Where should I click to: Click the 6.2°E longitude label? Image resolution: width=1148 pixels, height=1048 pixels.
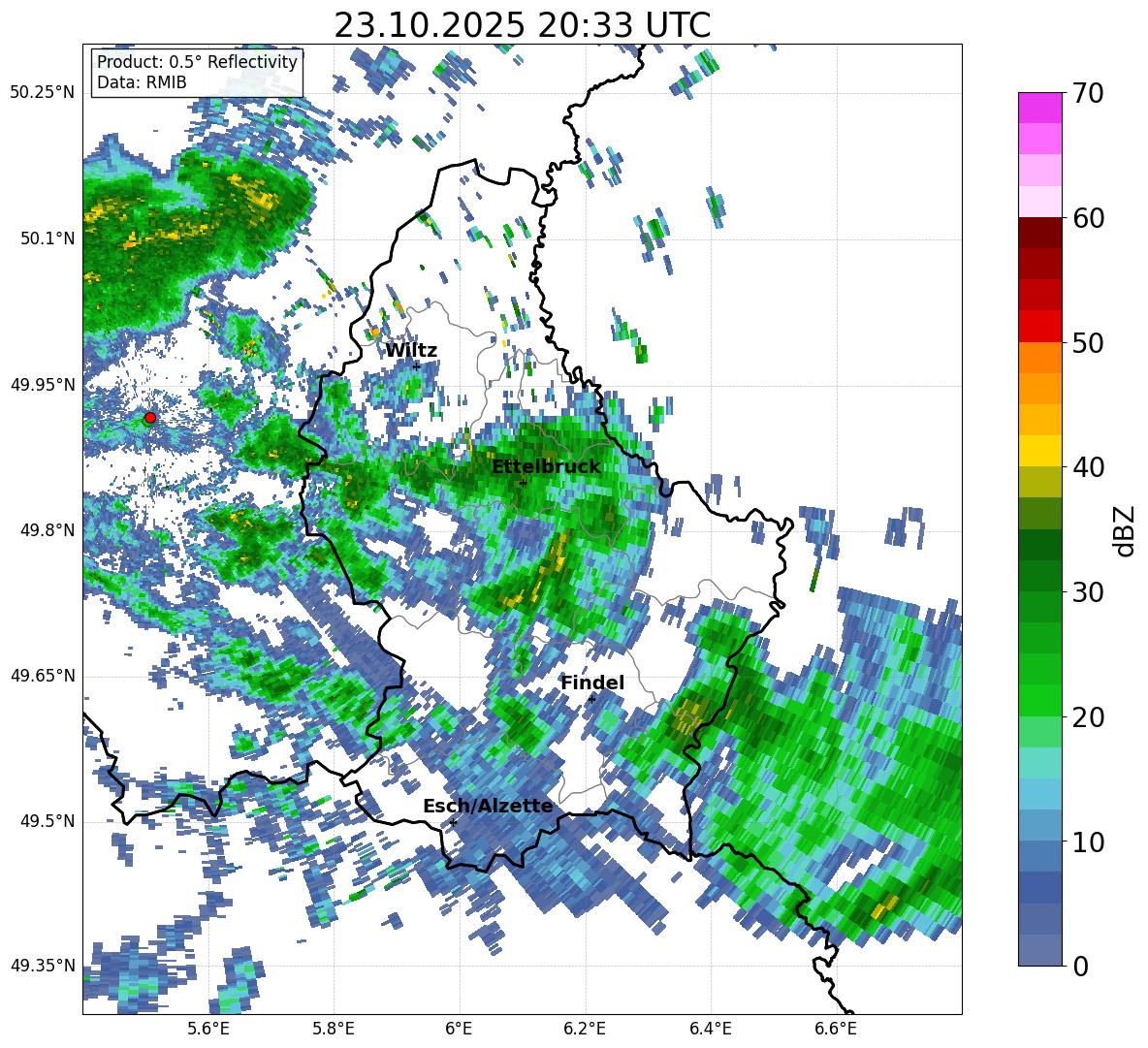tap(585, 1029)
